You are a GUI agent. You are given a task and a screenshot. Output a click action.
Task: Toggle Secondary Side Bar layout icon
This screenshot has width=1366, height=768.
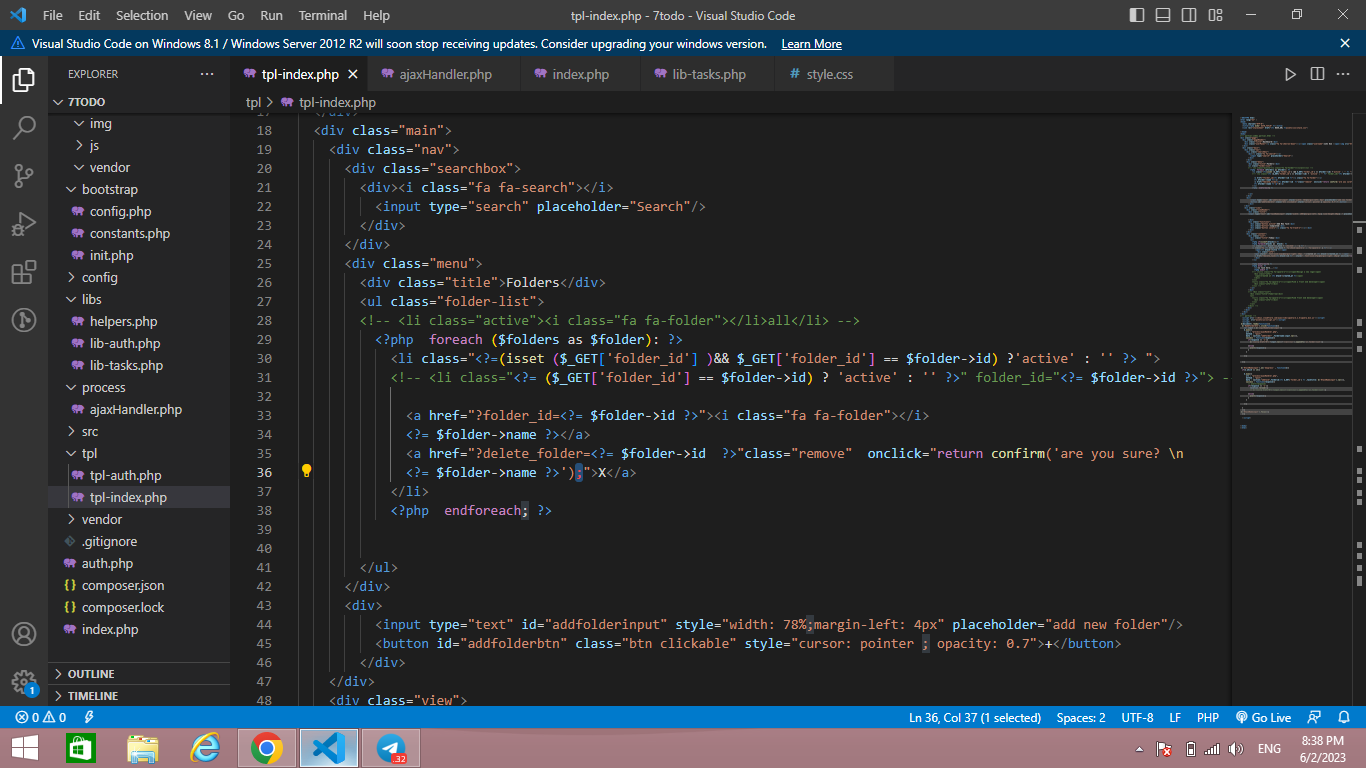point(1189,15)
